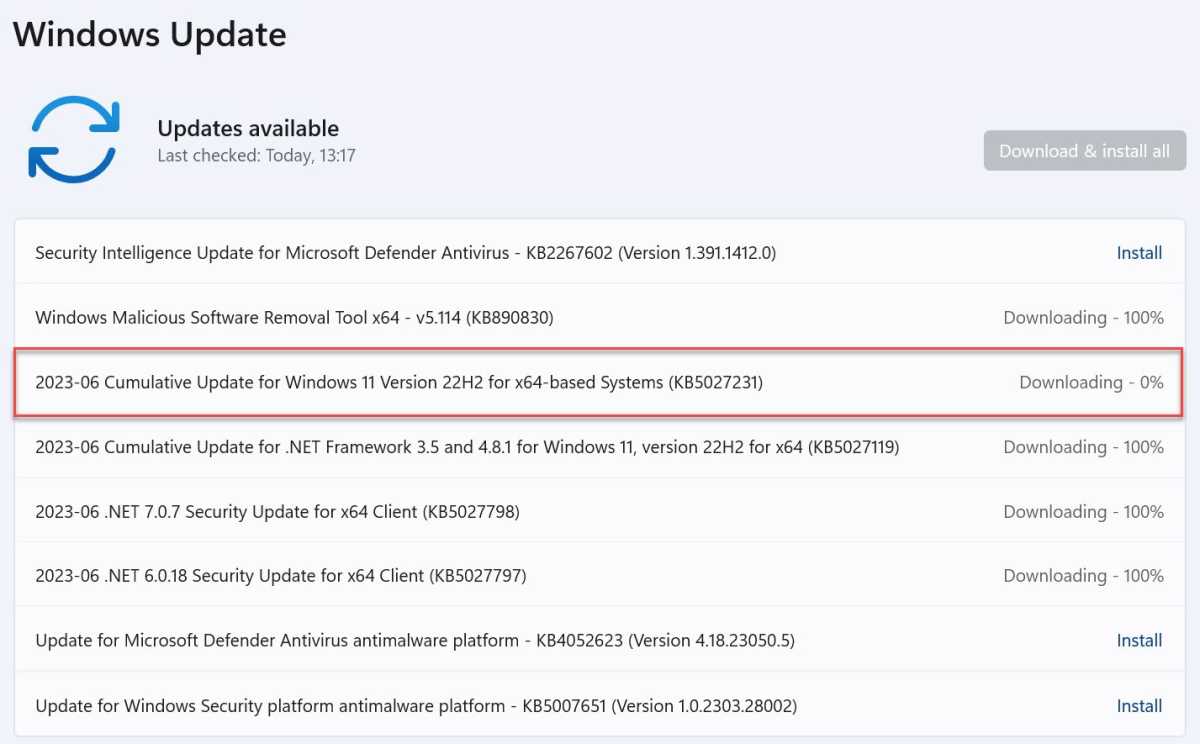Select the Security Intelligence Update for Defender row
Viewport: 1200px width, 744px height.
(405, 253)
